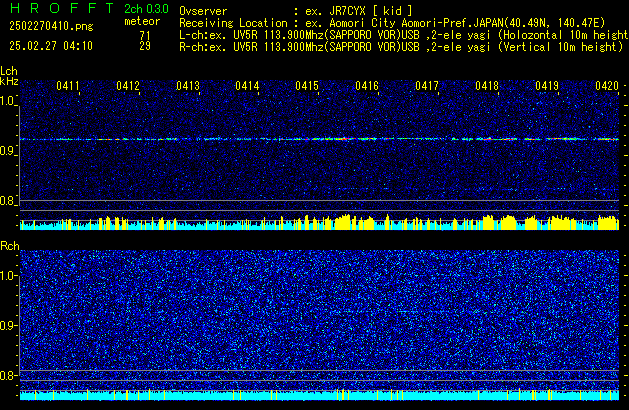Select the meteor count value 71
The width and height of the screenshot is (629, 410).
pos(145,35)
